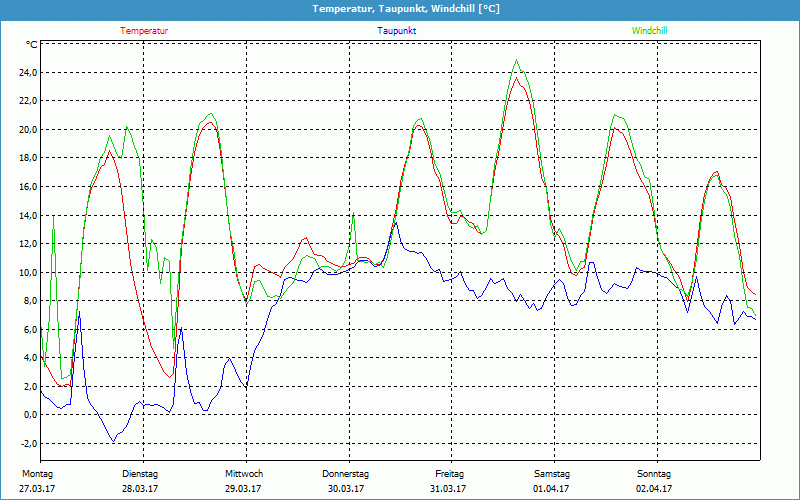Click the 27.03.17 date label

tap(37, 489)
